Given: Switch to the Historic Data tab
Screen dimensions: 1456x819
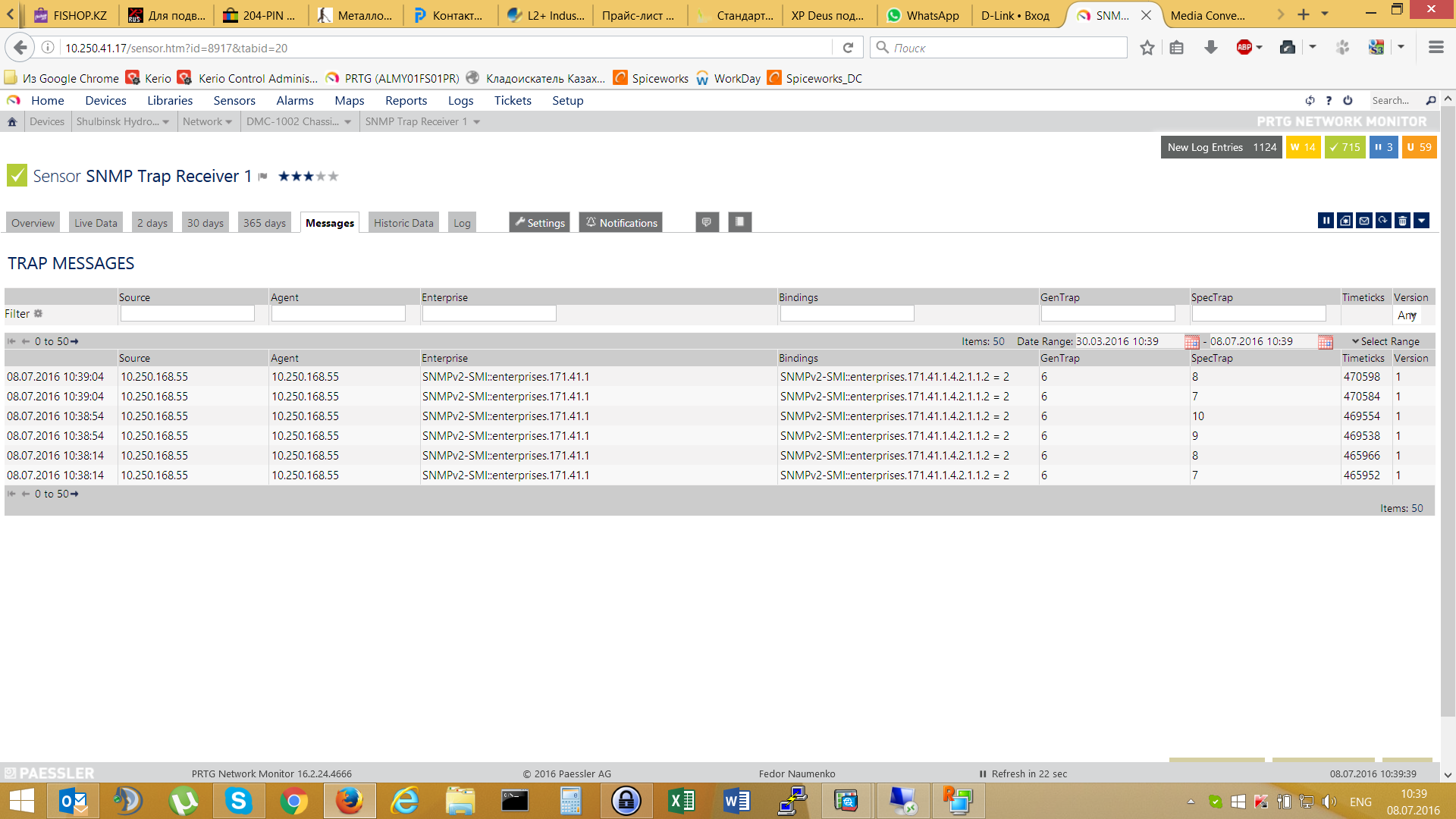Looking at the screenshot, I should [x=403, y=223].
